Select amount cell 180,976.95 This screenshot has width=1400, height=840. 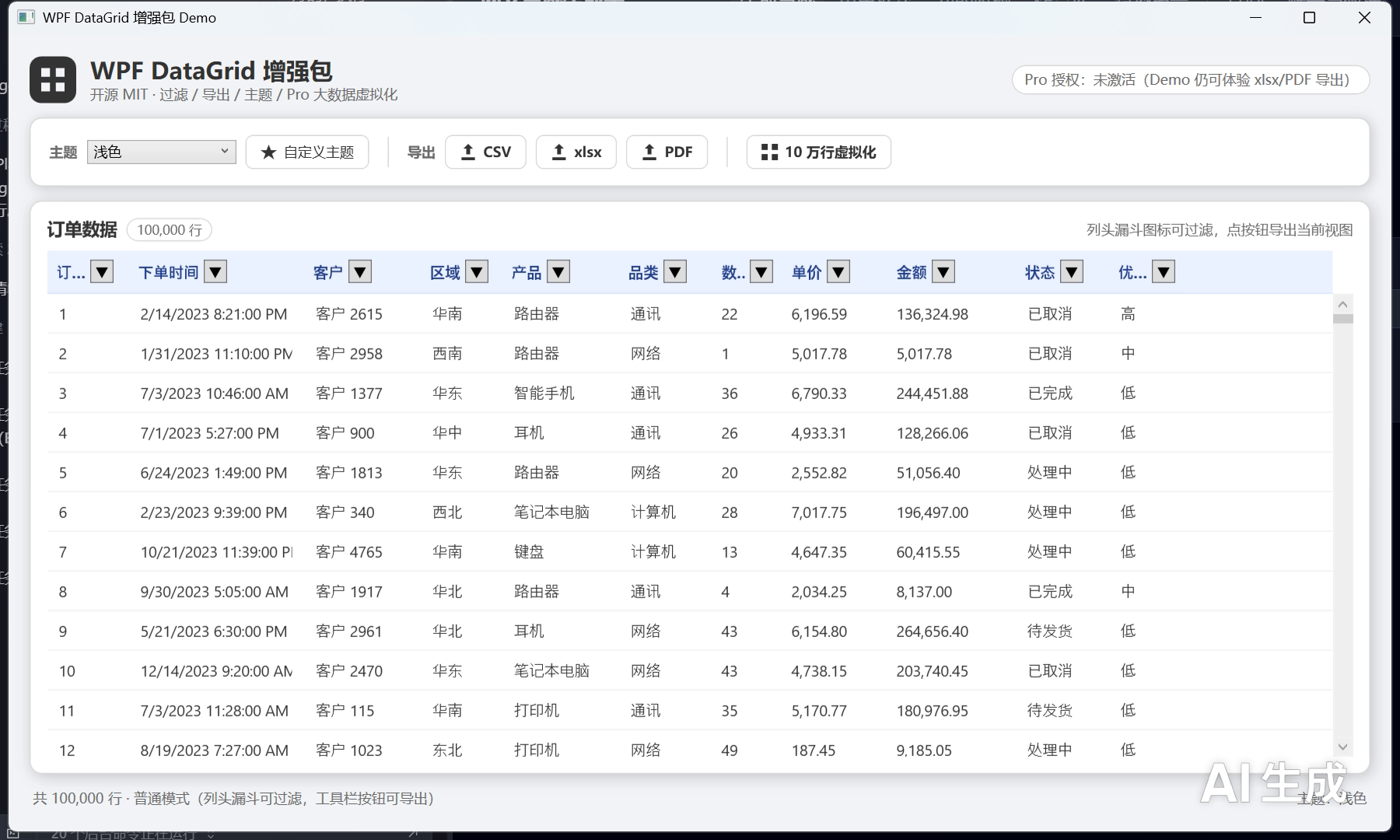click(933, 711)
